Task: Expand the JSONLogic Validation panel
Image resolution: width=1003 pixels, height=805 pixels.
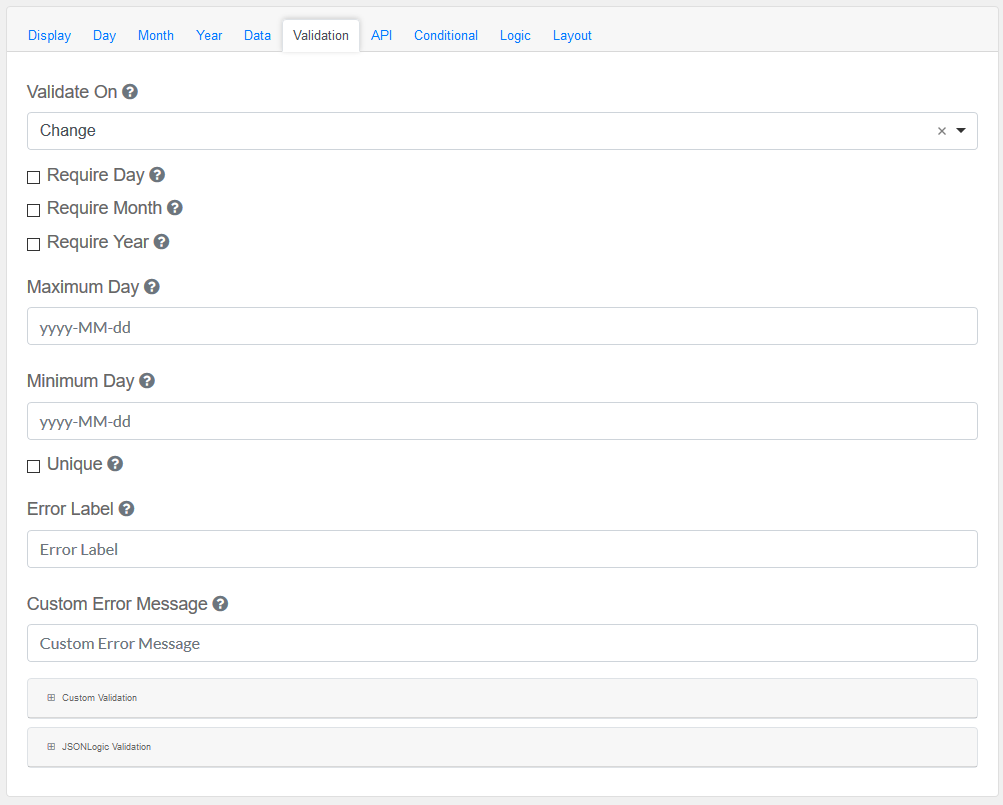Action: pyautogui.click(x=106, y=747)
